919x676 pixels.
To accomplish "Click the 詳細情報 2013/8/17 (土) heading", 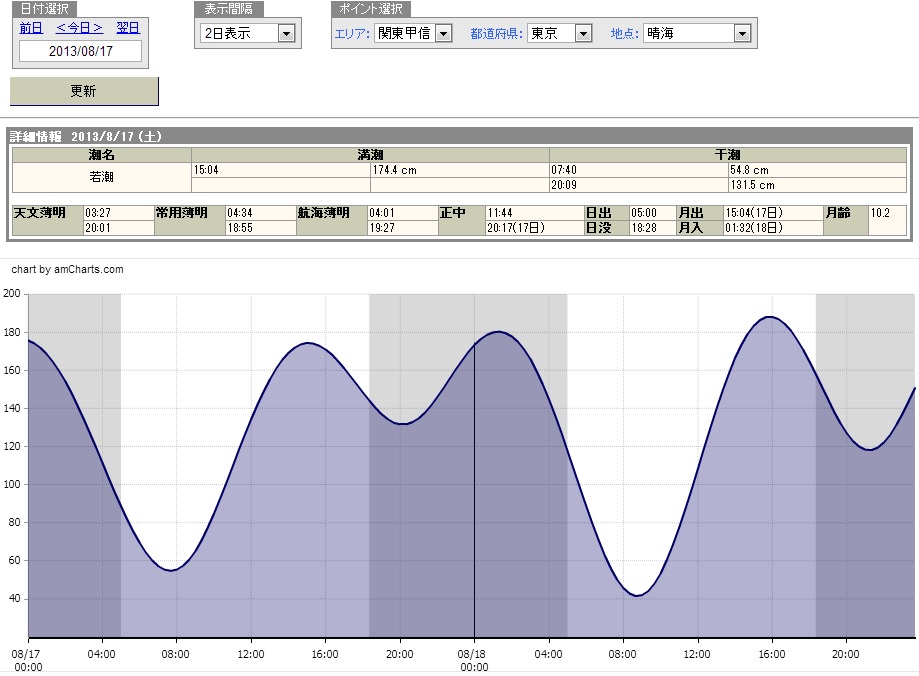I will coord(86,137).
